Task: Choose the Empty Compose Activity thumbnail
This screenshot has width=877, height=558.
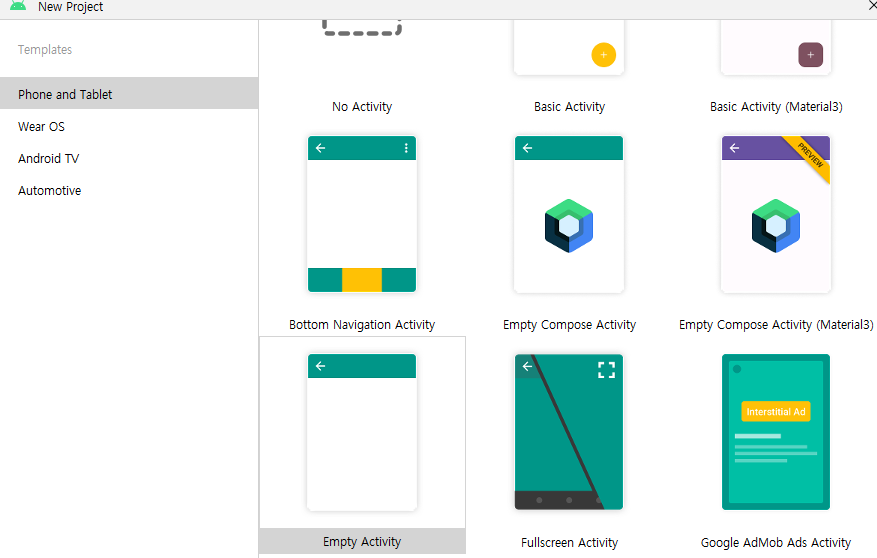Action: click(x=569, y=214)
